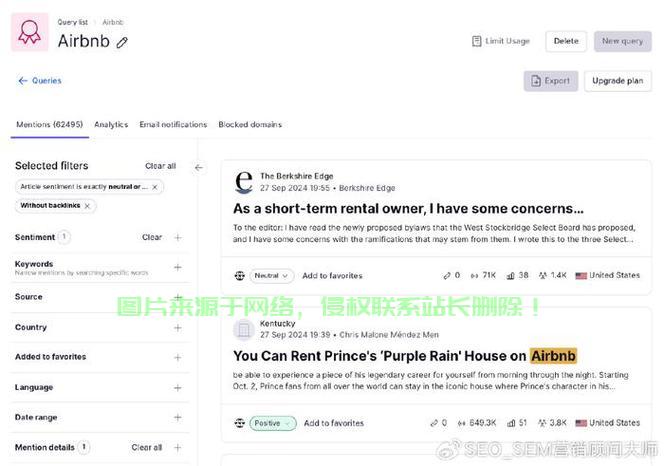Click backlinks count 0 on Kentucky mention
The height and width of the screenshot is (466, 664).
click(x=439, y=423)
